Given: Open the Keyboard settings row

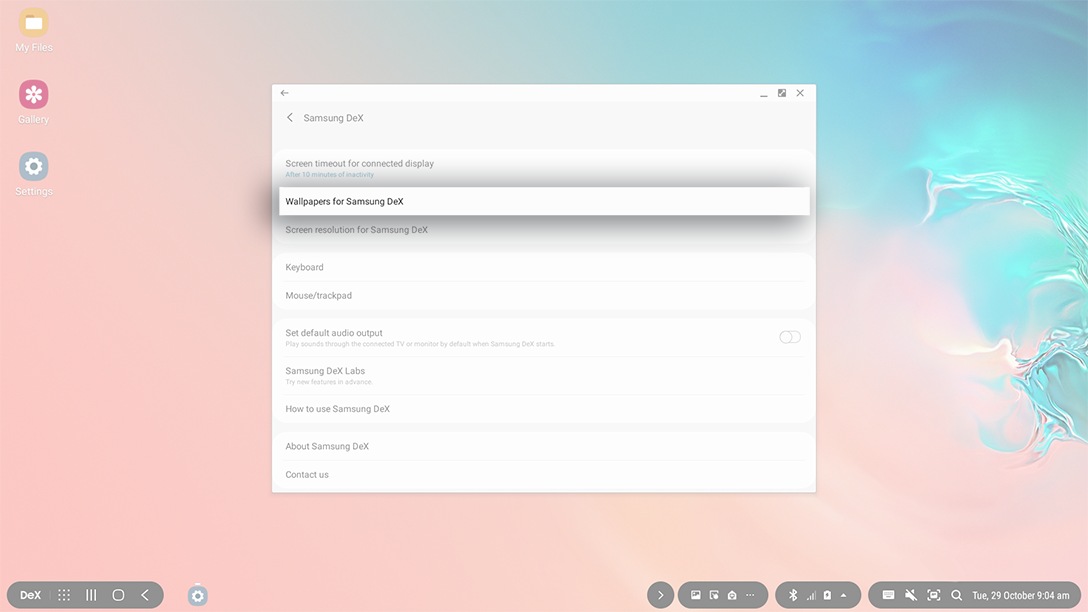Looking at the screenshot, I should coord(544,267).
